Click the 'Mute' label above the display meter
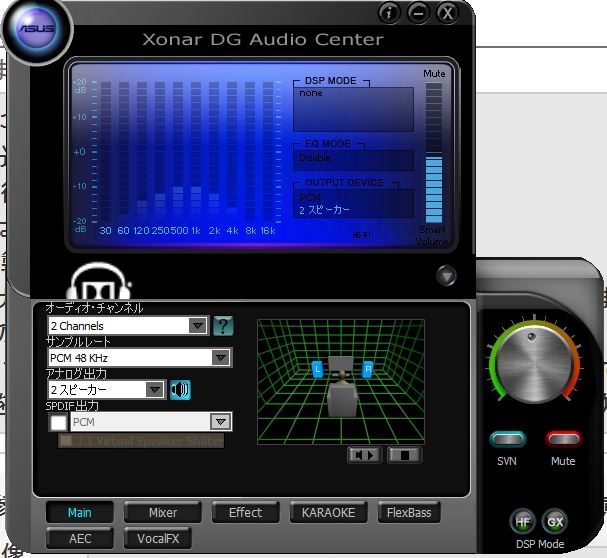 (x=434, y=74)
